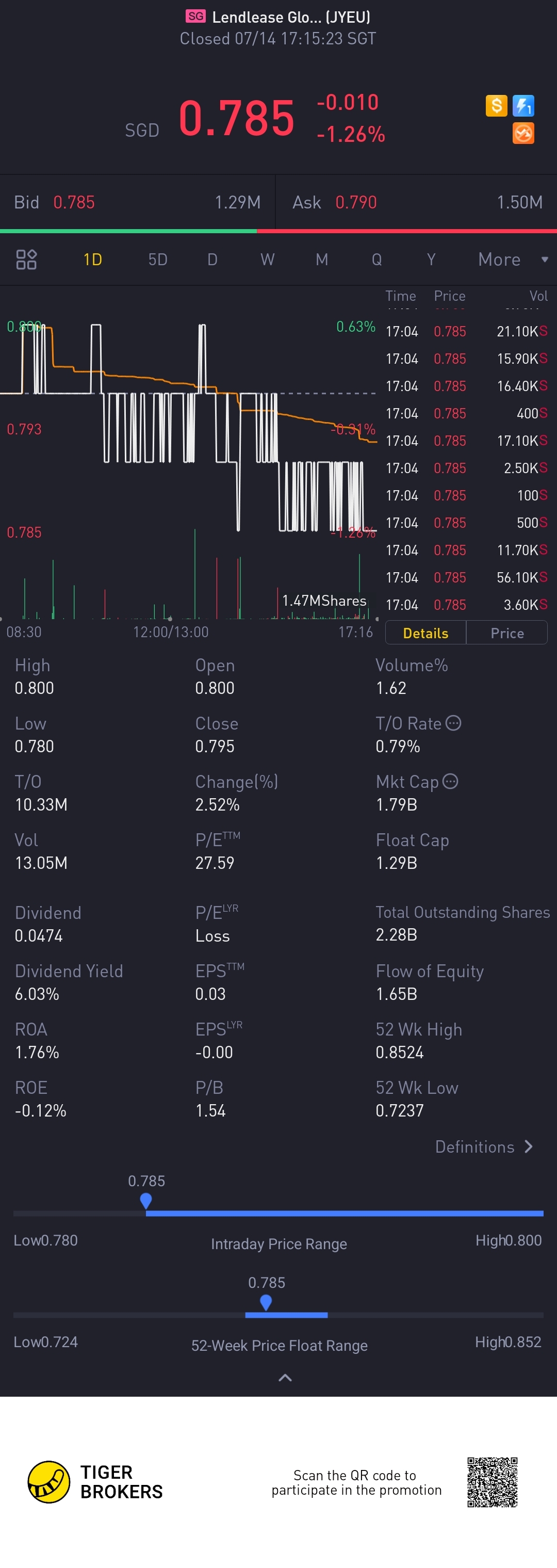This screenshot has width=557, height=1568.
Task: Tap the blue lightning bolt badge
Action: pyautogui.click(x=523, y=106)
